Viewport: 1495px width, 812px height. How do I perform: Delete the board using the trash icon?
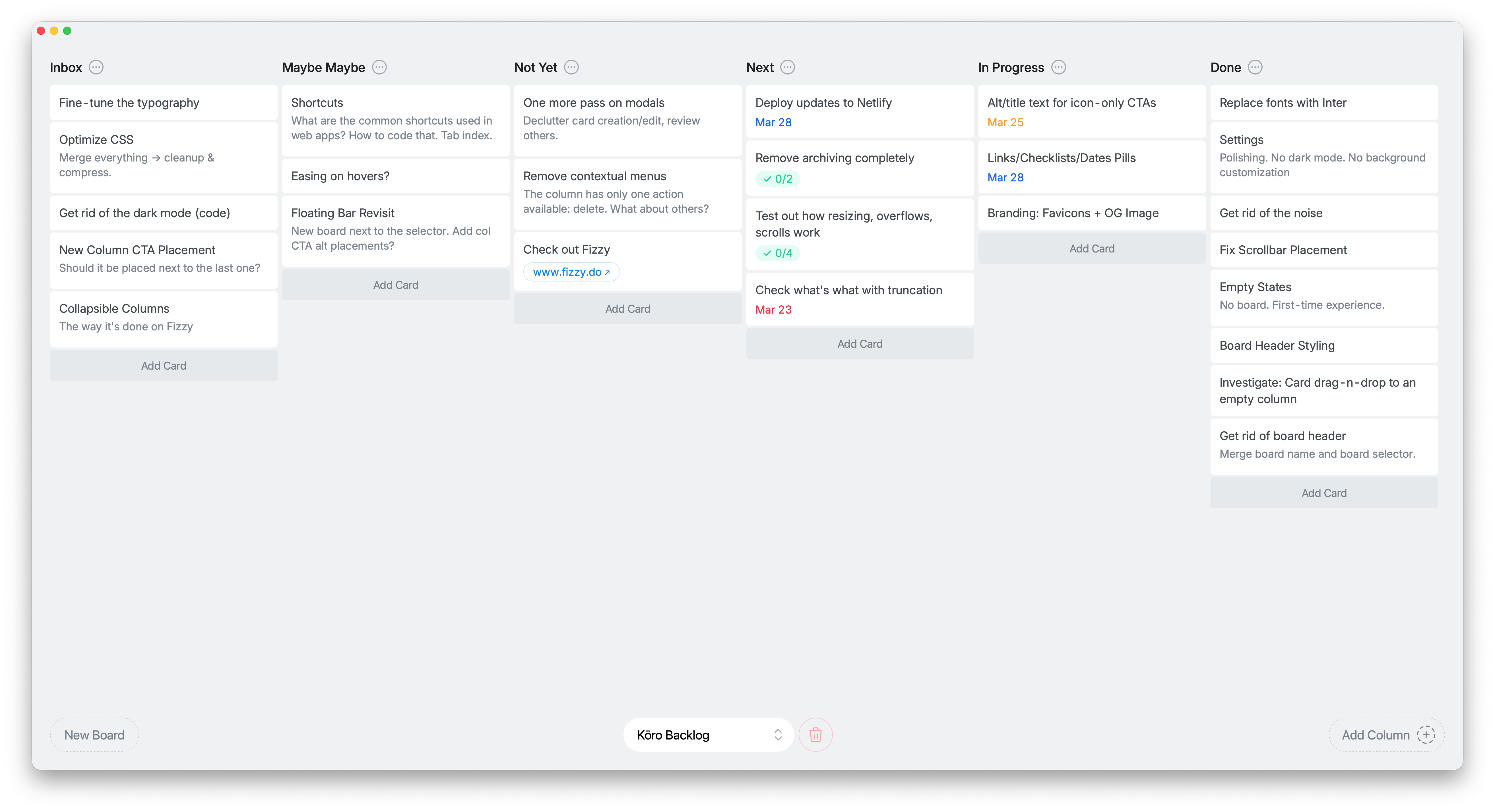click(815, 734)
